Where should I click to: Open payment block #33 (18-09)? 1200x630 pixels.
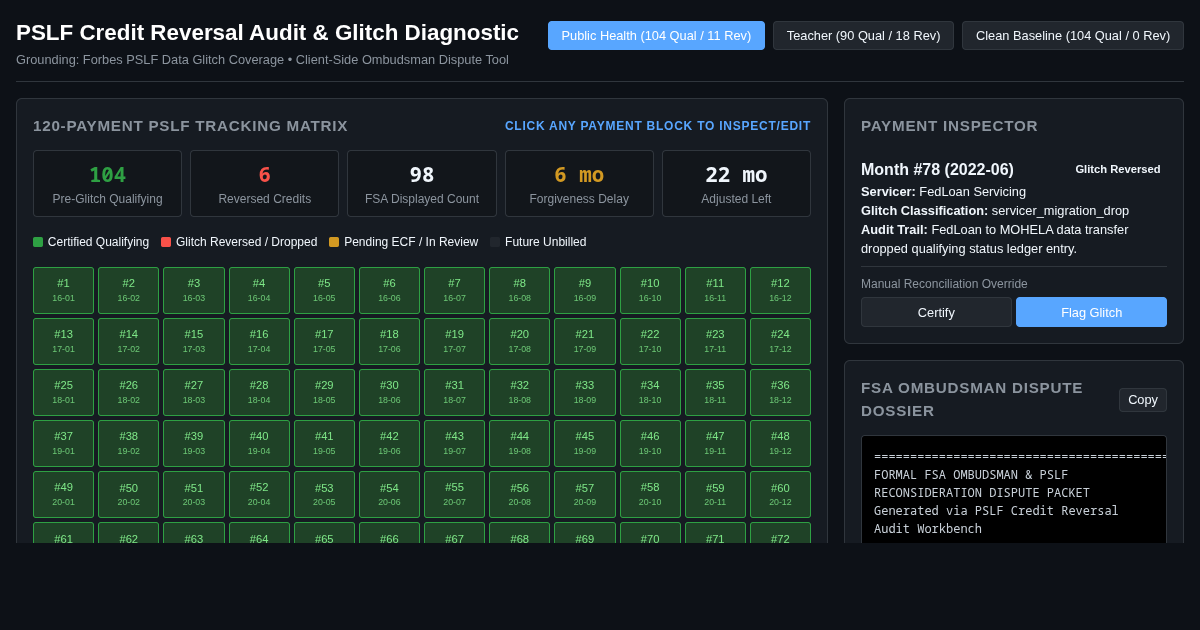(585, 392)
